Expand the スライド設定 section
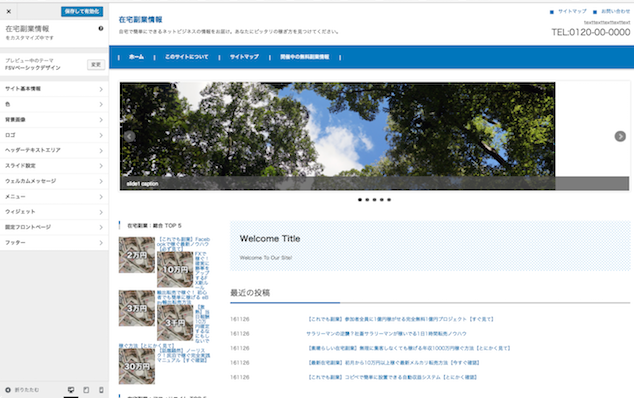 (x=54, y=166)
